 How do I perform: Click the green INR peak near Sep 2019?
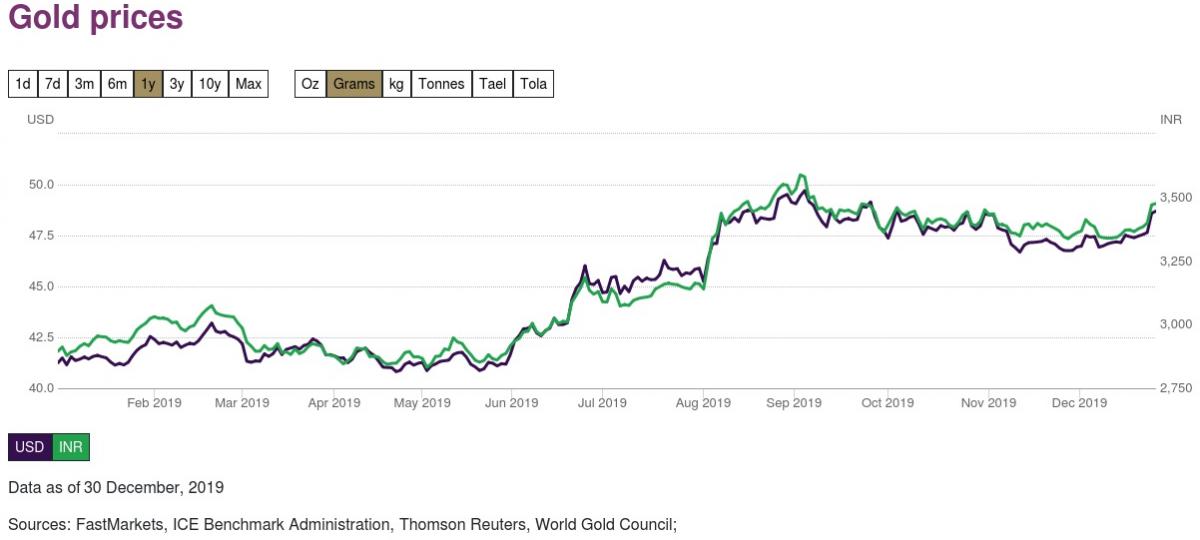[x=800, y=176]
